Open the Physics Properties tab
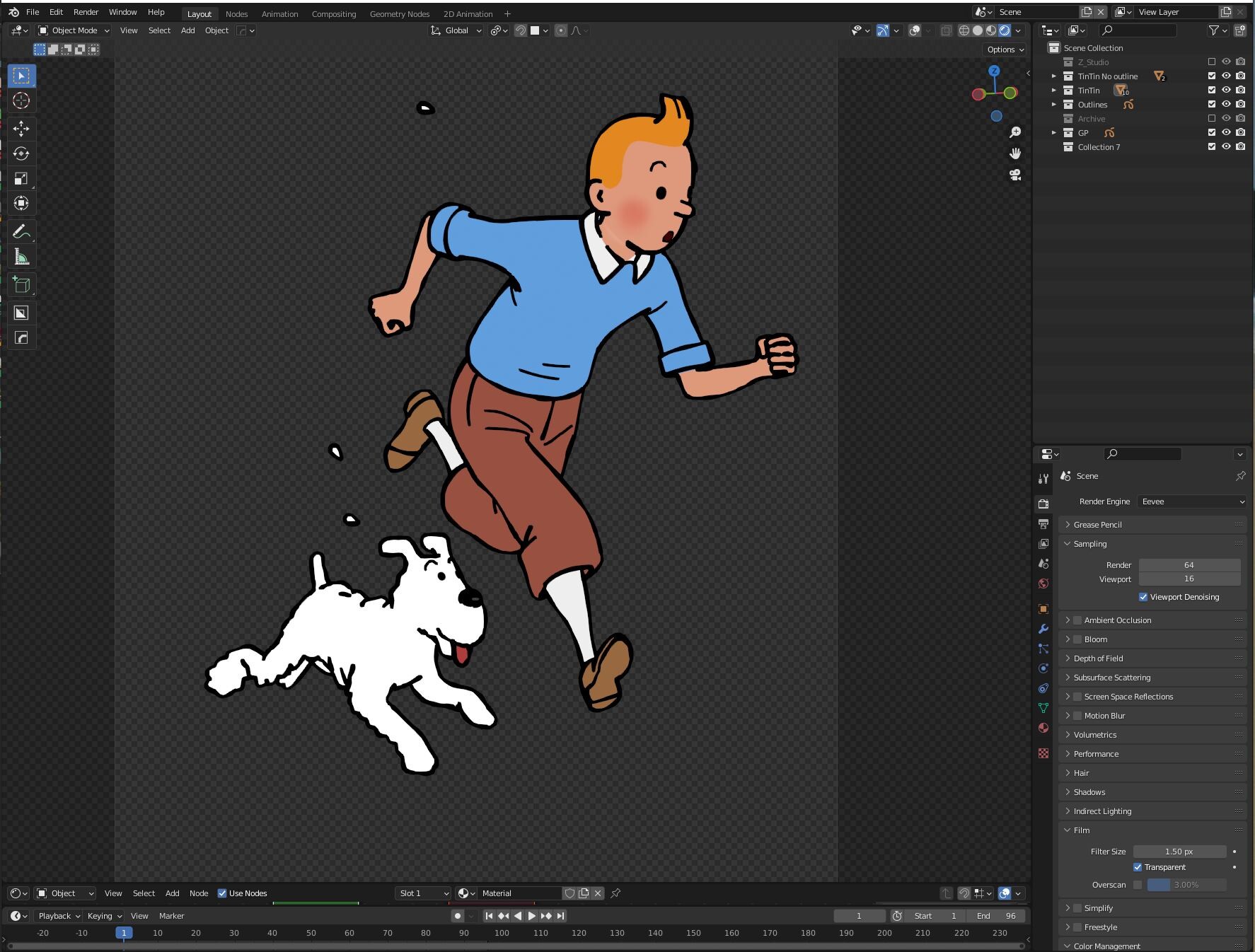 point(1043,668)
